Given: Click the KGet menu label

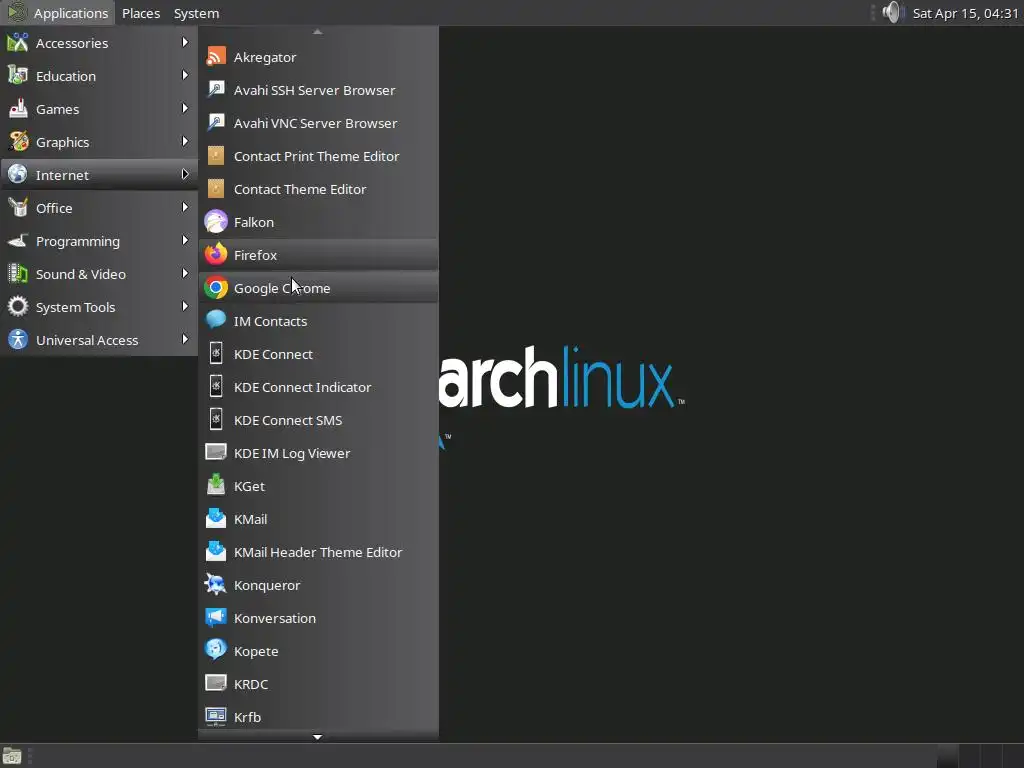Looking at the screenshot, I should [249, 487].
